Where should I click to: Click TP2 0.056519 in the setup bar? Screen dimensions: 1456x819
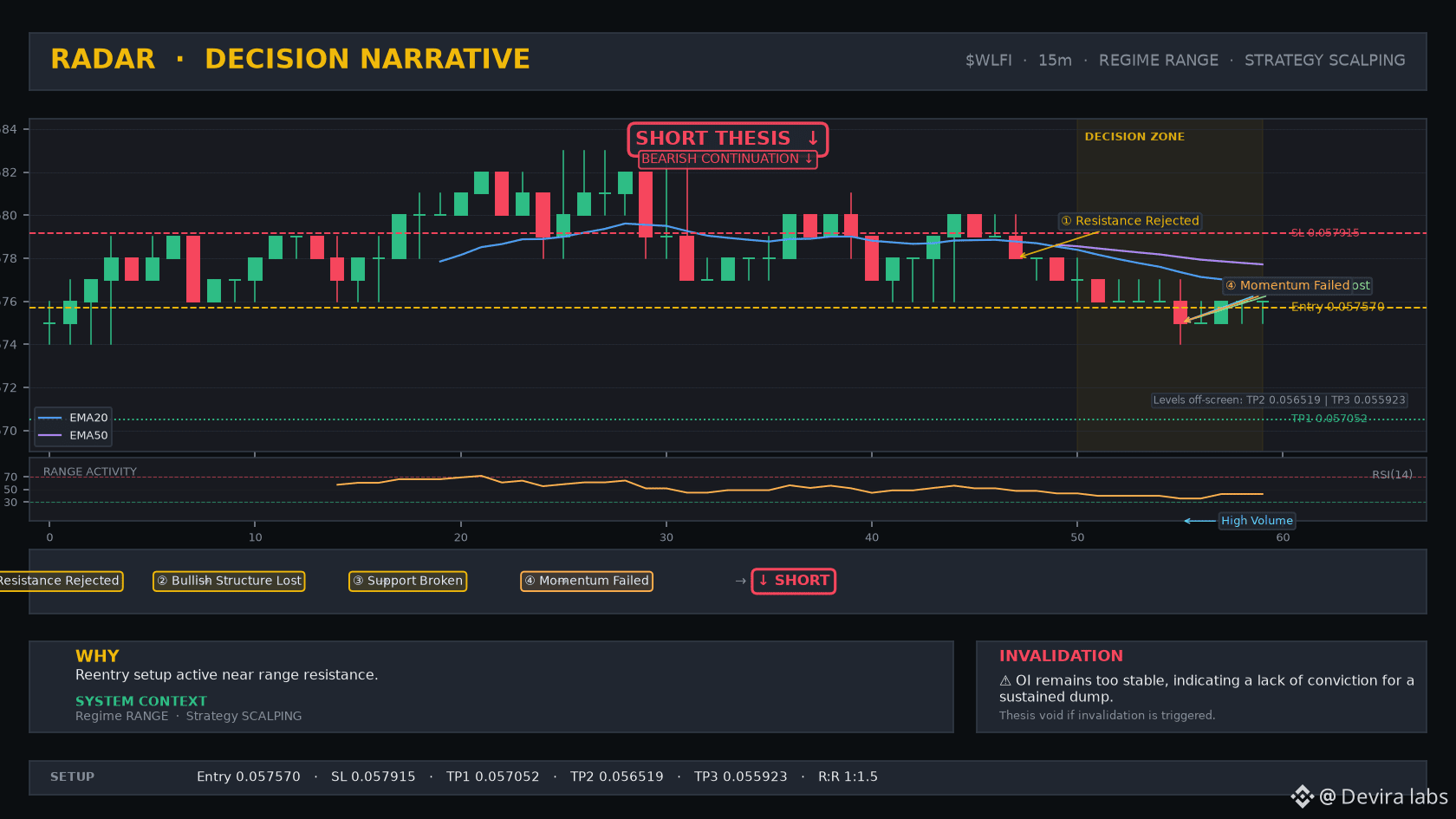pyautogui.click(x=617, y=777)
